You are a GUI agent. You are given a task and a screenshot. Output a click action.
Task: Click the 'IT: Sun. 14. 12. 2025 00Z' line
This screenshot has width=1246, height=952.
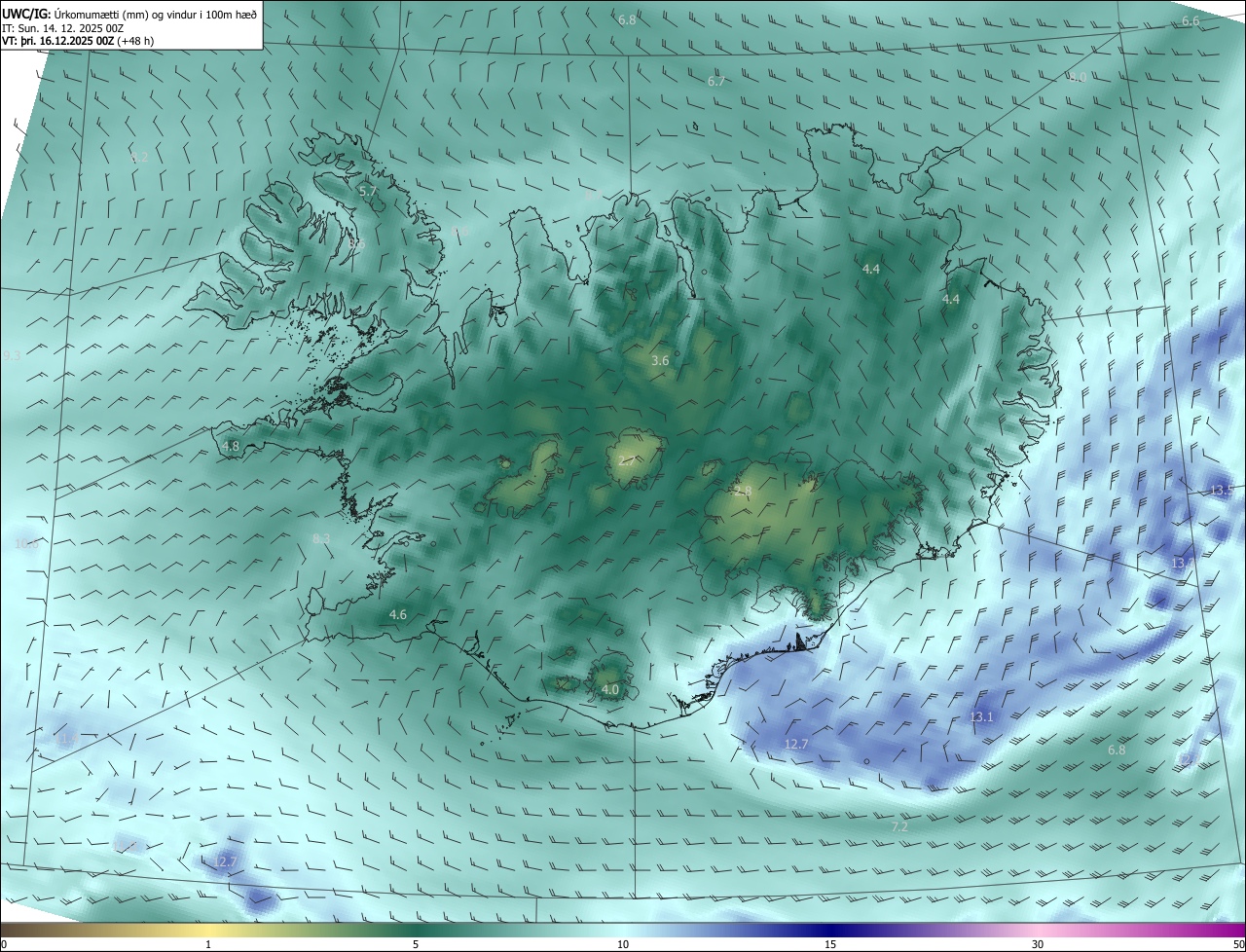pyautogui.click(x=60, y=28)
